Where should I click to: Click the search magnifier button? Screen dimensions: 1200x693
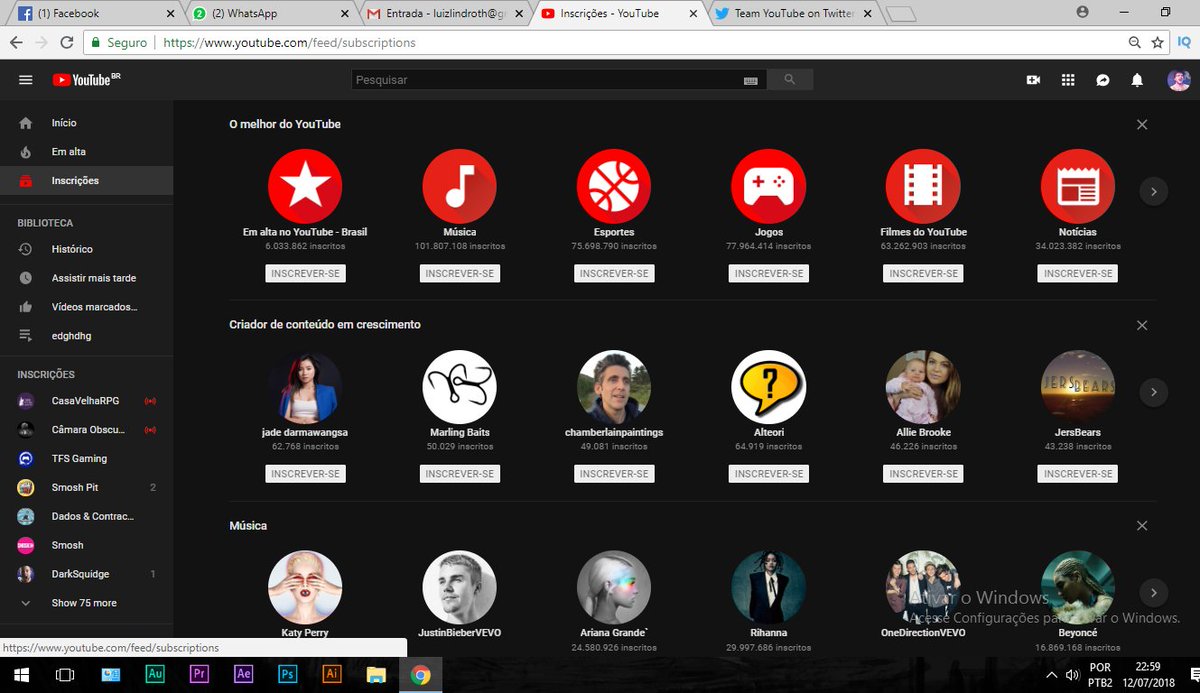[790, 80]
